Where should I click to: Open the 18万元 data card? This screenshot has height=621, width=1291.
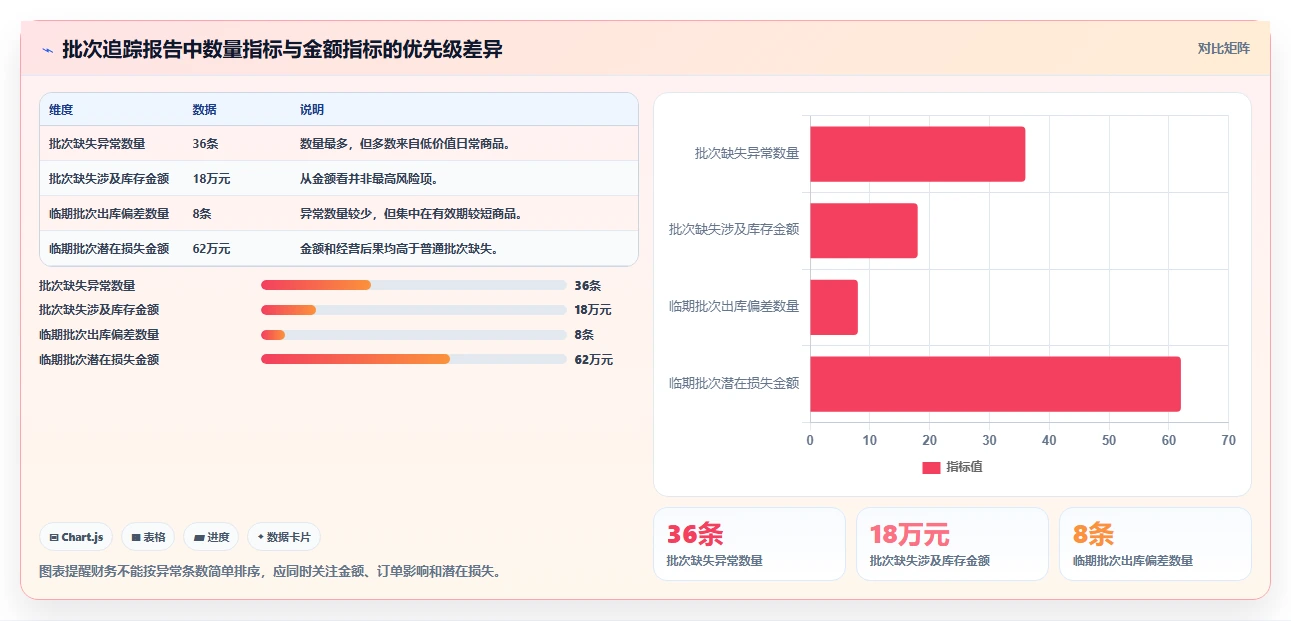(952, 544)
